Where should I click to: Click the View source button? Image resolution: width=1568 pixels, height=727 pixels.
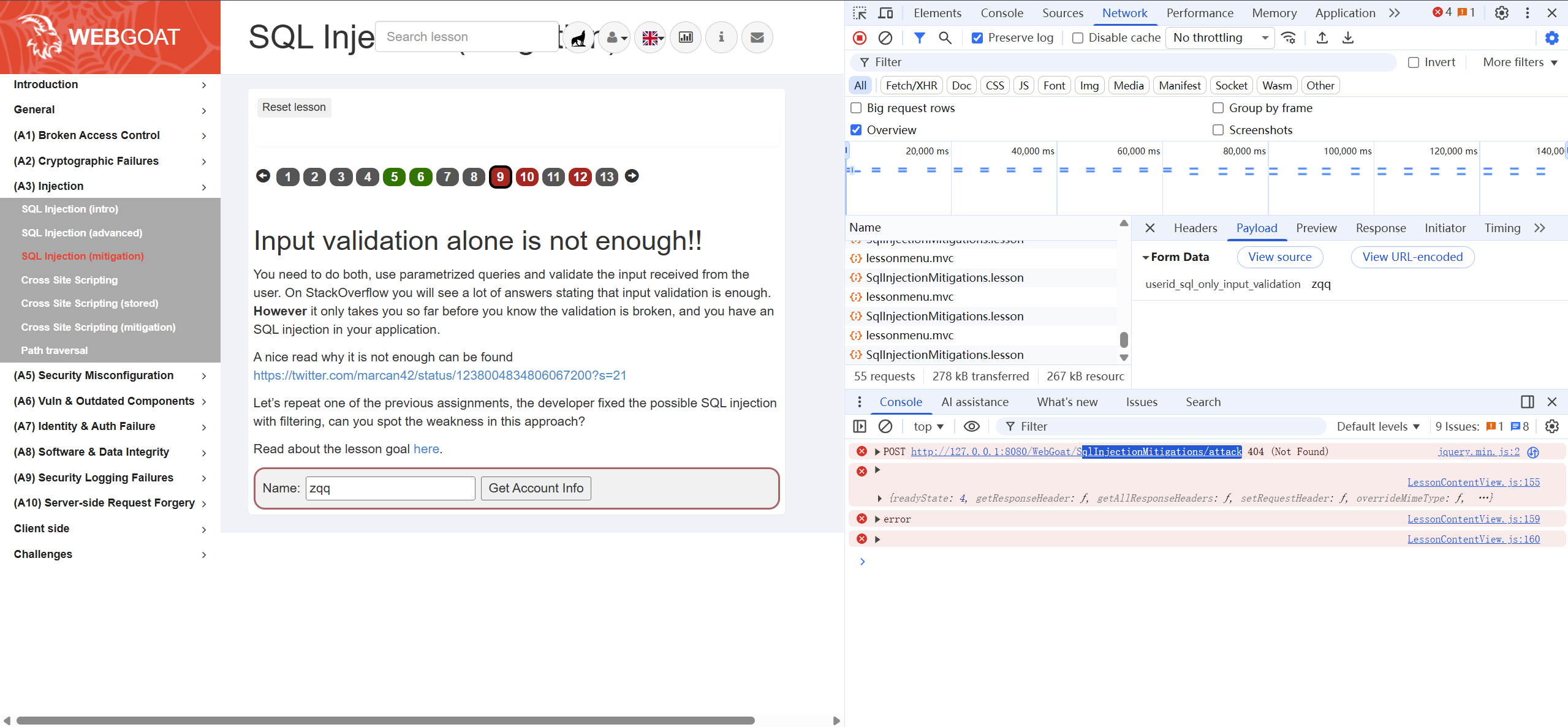pos(1279,257)
